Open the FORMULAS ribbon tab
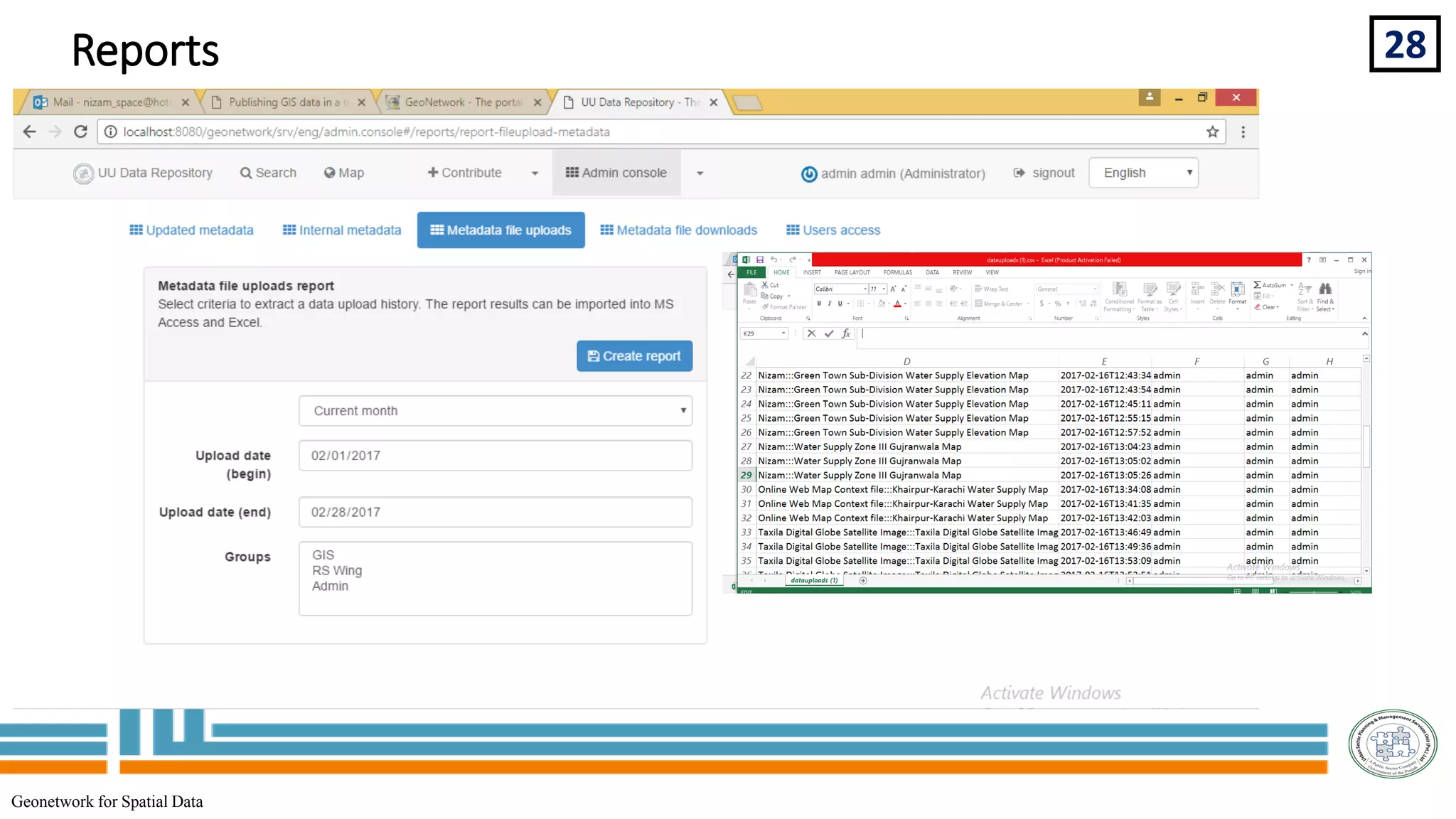This screenshot has width=1456, height=819. (897, 272)
